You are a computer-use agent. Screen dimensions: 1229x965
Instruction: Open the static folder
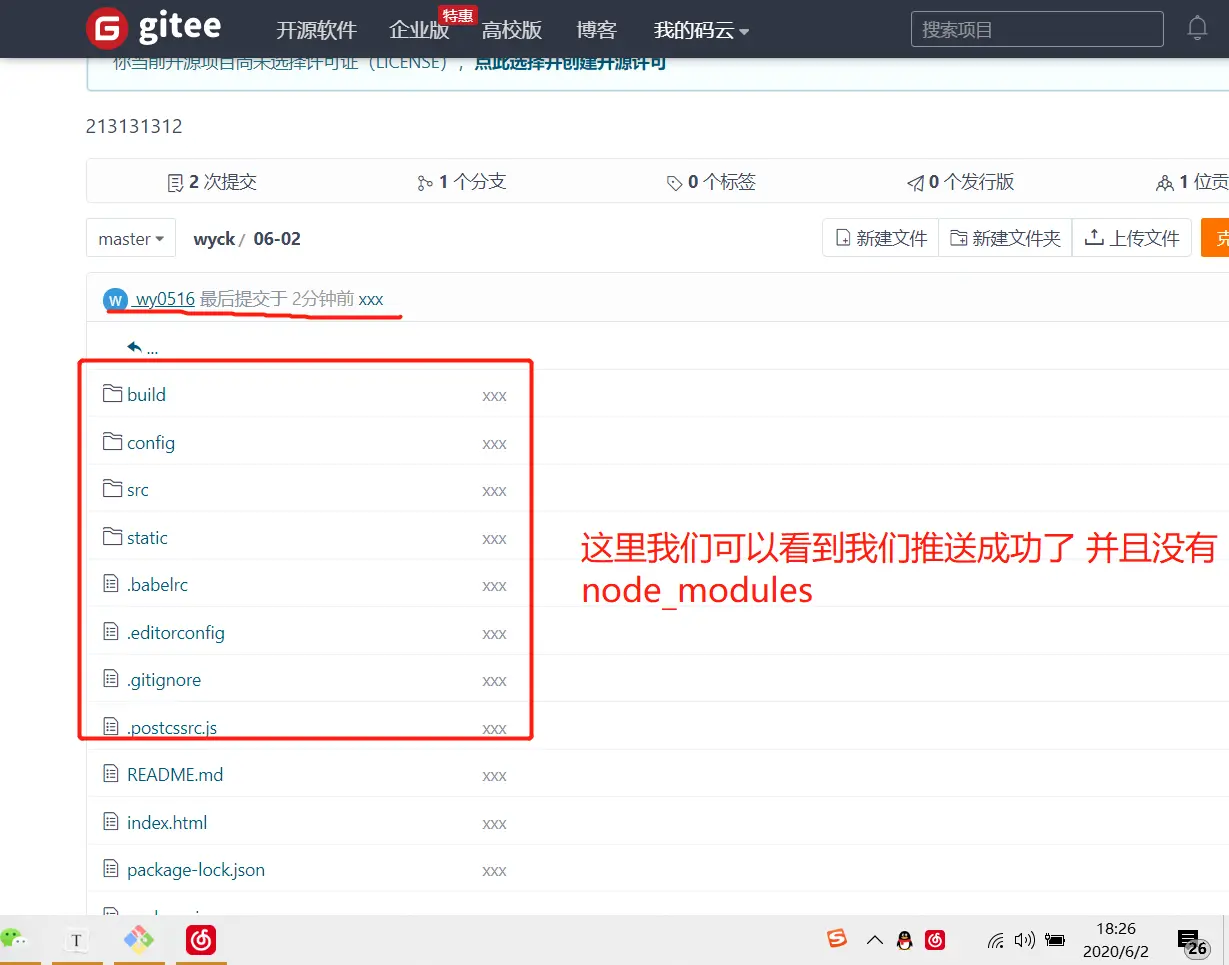pyautogui.click(x=147, y=537)
